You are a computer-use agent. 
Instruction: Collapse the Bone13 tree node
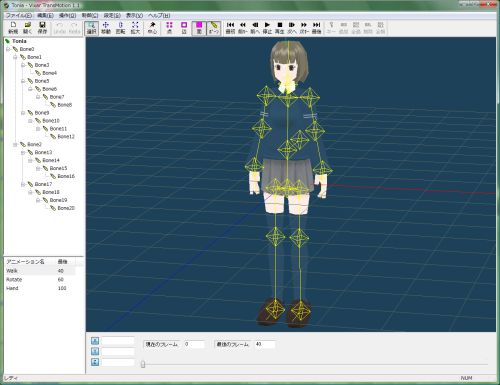point(23,152)
